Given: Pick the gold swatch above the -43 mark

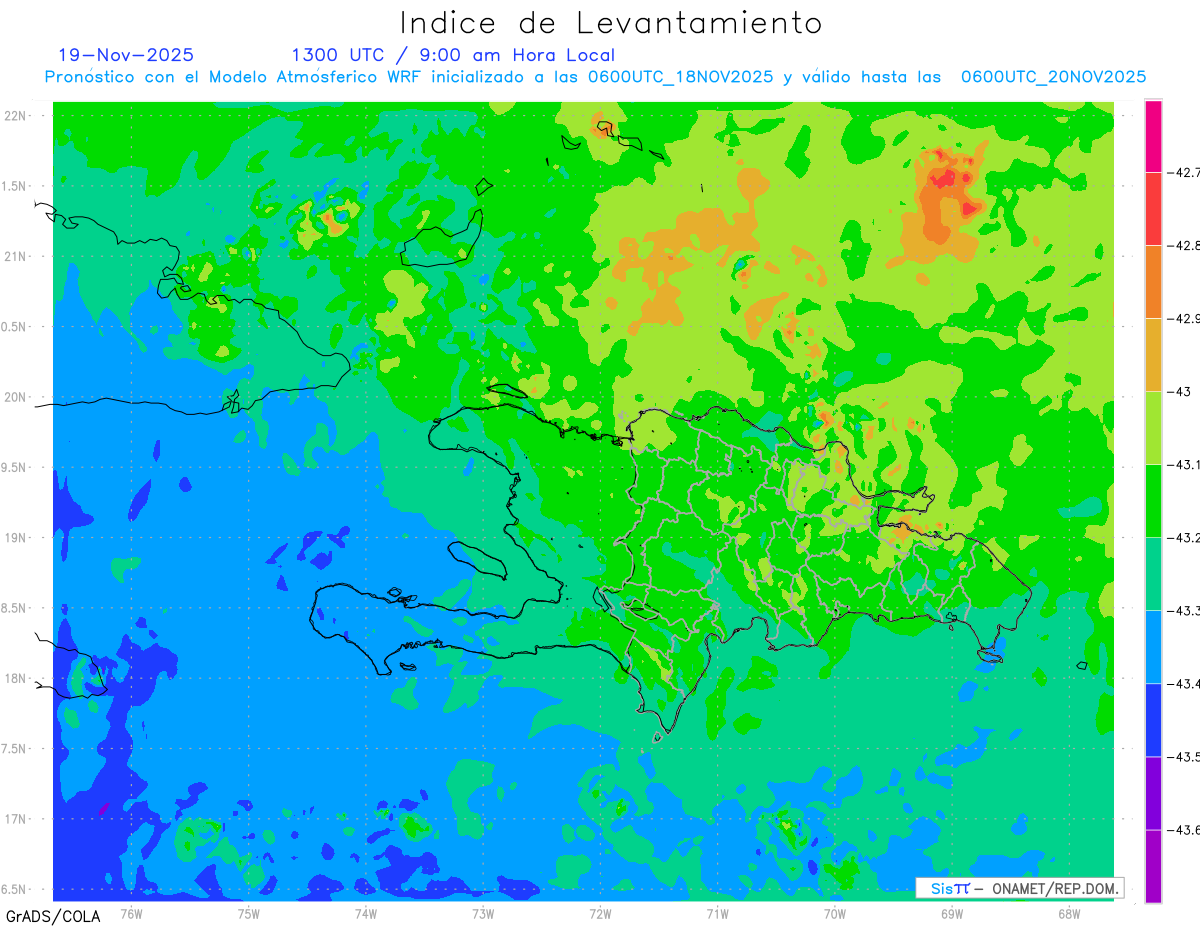Looking at the screenshot, I should 1153,355.
